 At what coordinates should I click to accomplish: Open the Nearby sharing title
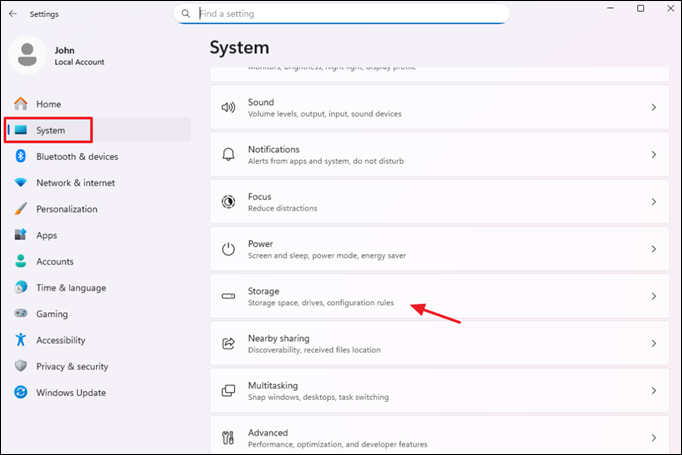click(279, 338)
